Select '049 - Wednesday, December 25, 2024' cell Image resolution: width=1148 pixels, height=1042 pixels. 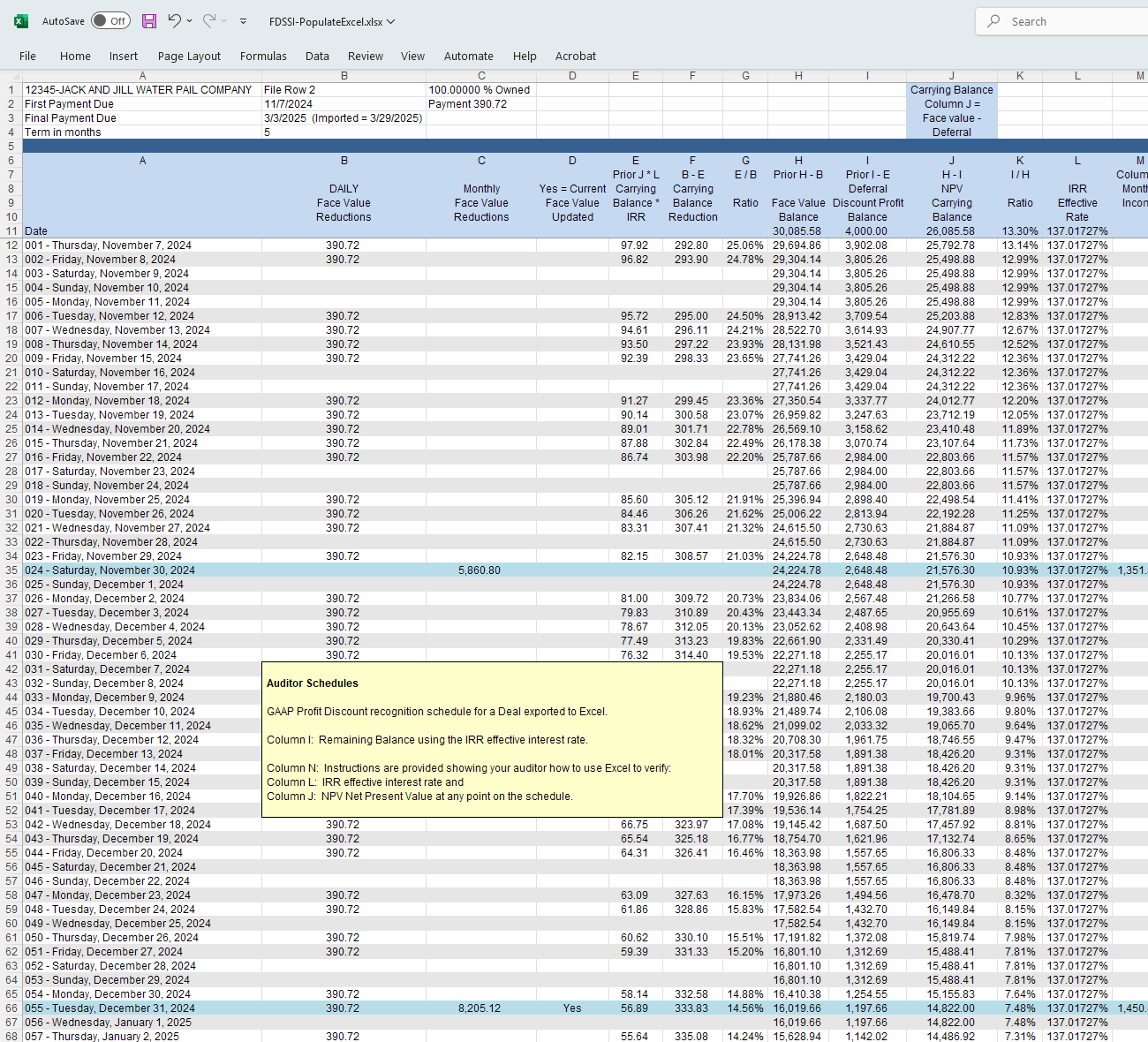(x=142, y=924)
